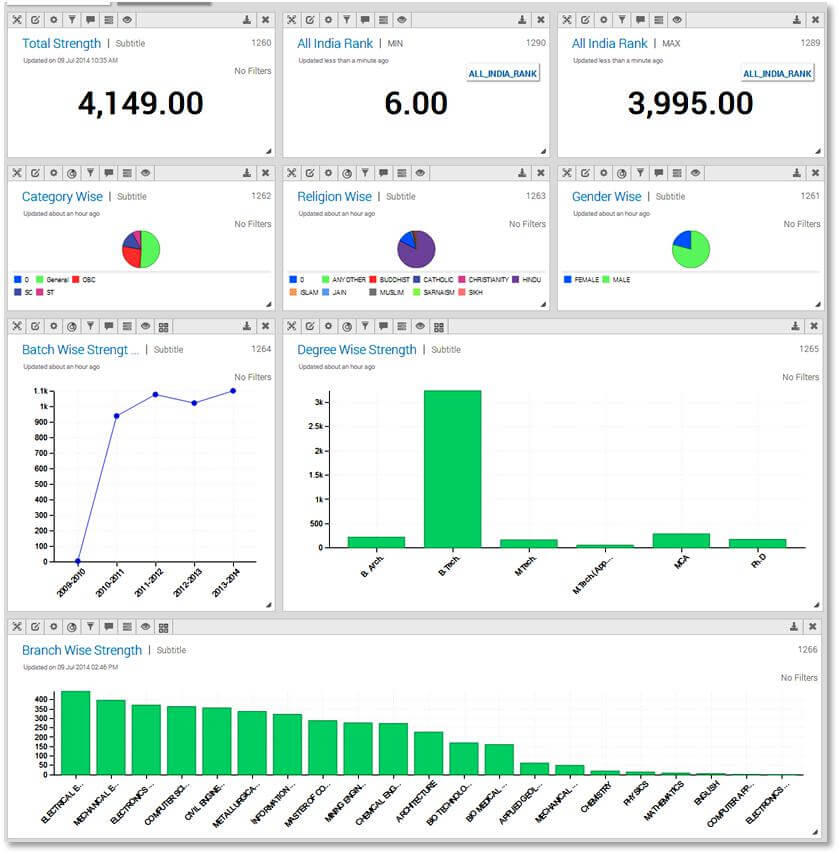Open the widget layout grid icon on Degree Wise Strength

[438, 325]
